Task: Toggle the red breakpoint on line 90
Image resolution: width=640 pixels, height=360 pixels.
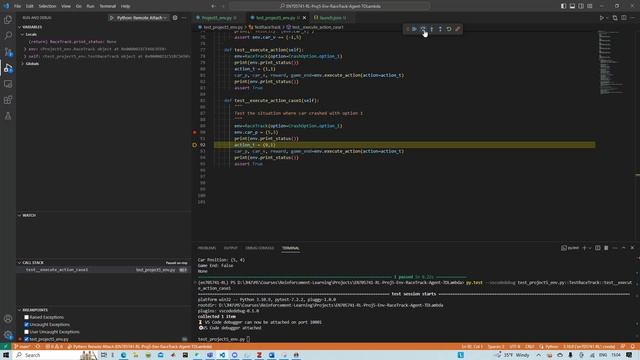Action: (x=195, y=132)
